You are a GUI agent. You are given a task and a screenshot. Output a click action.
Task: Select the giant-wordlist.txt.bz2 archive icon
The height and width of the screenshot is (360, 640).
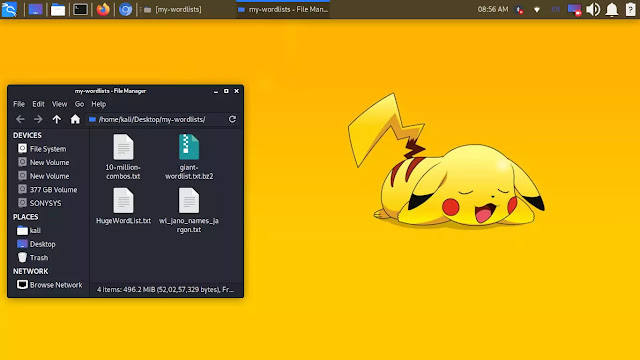click(189, 147)
